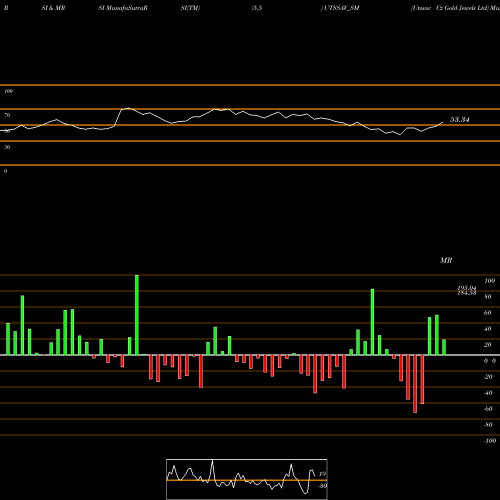Click the 'SI MunafaSutraR' header label
This screenshot has width=500, height=500.
(123, 8)
